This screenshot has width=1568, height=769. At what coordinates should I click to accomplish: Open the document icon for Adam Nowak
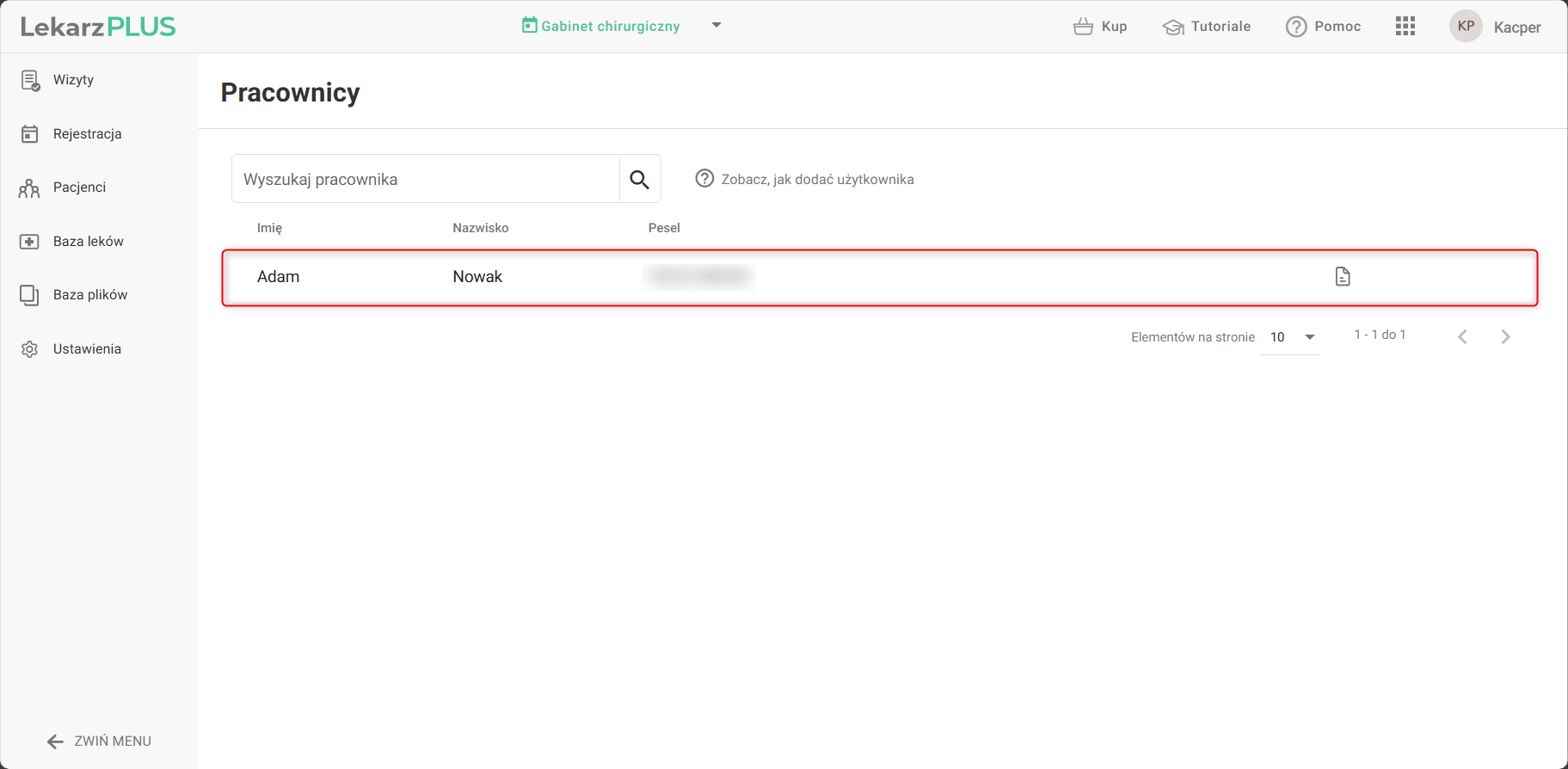(x=1343, y=276)
